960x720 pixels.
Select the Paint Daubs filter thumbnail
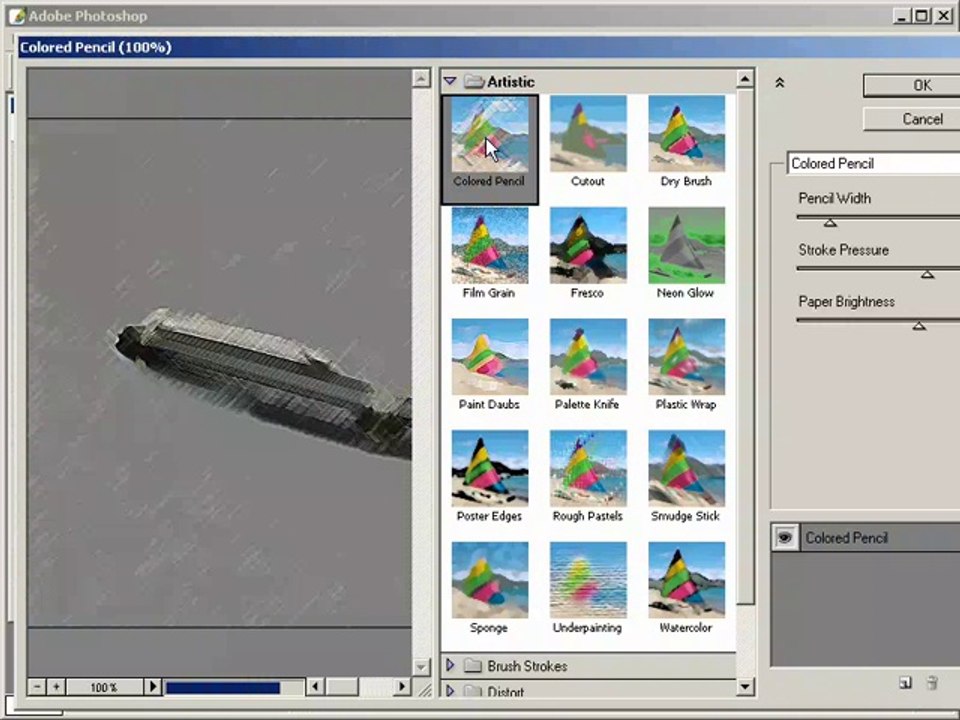pos(490,357)
